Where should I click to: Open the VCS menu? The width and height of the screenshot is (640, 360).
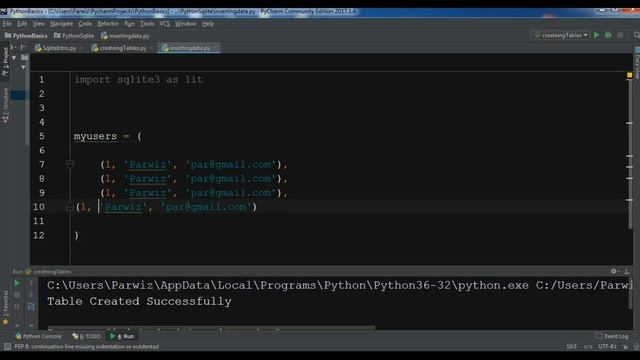pos(164,24)
